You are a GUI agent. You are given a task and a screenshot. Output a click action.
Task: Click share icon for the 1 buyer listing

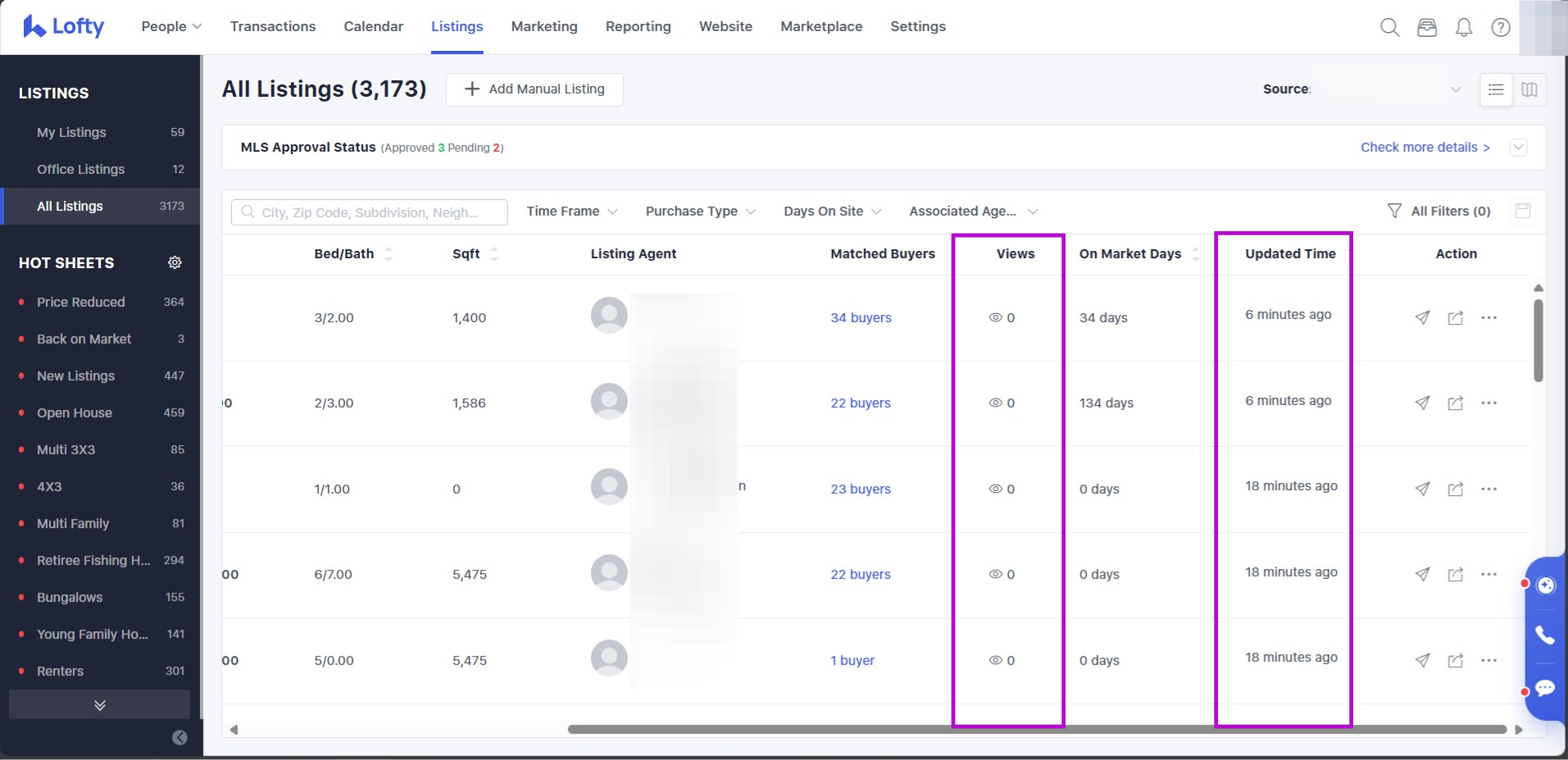pos(1455,660)
